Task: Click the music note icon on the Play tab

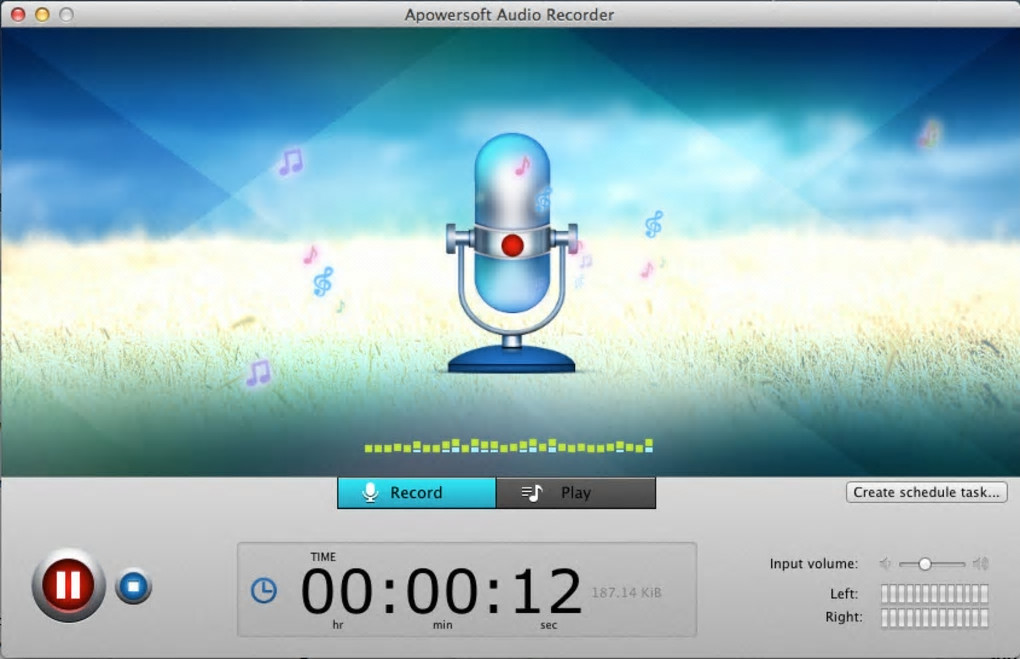Action: 531,493
